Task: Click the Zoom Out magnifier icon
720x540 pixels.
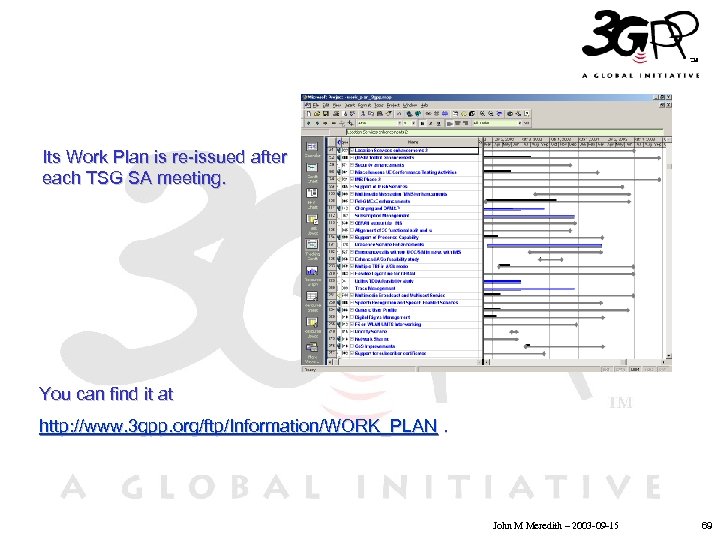Action: [490, 113]
